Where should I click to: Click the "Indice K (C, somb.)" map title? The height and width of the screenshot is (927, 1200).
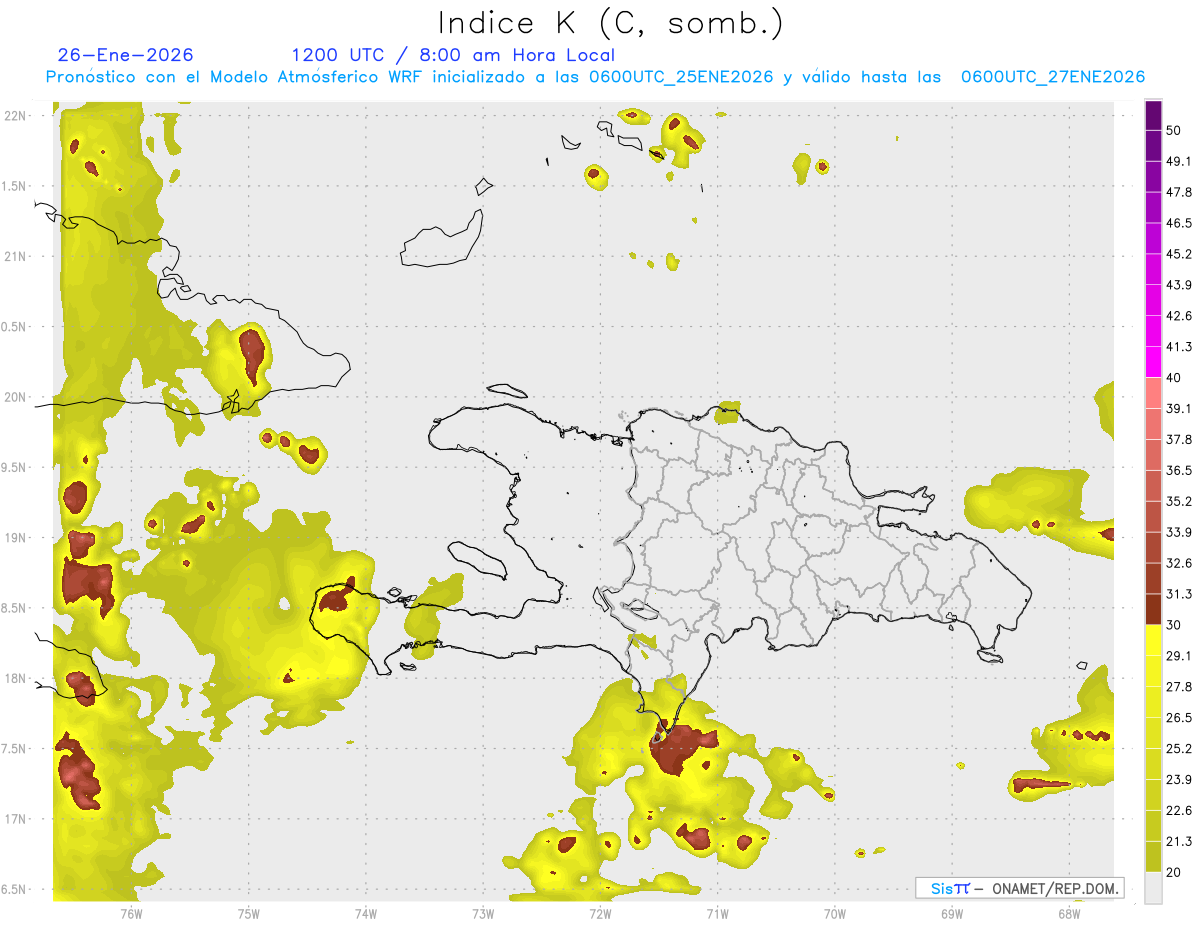pyautogui.click(x=610, y=23)
